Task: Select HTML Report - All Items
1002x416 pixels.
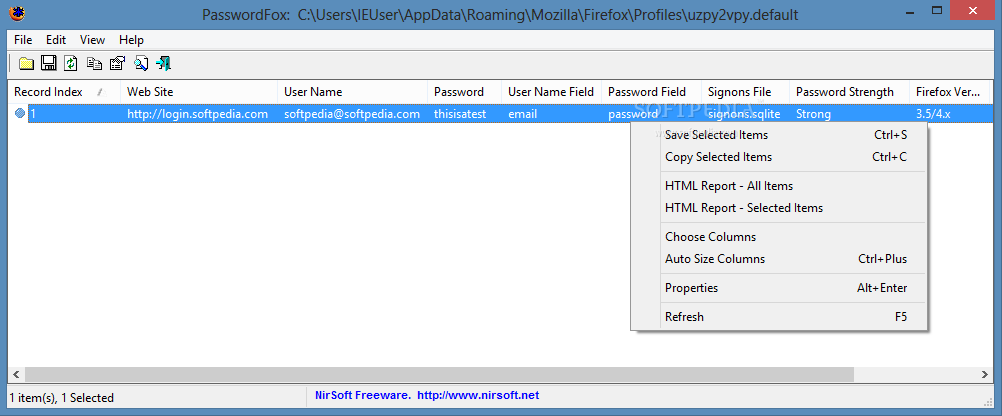Action: (x=779, y=186)
